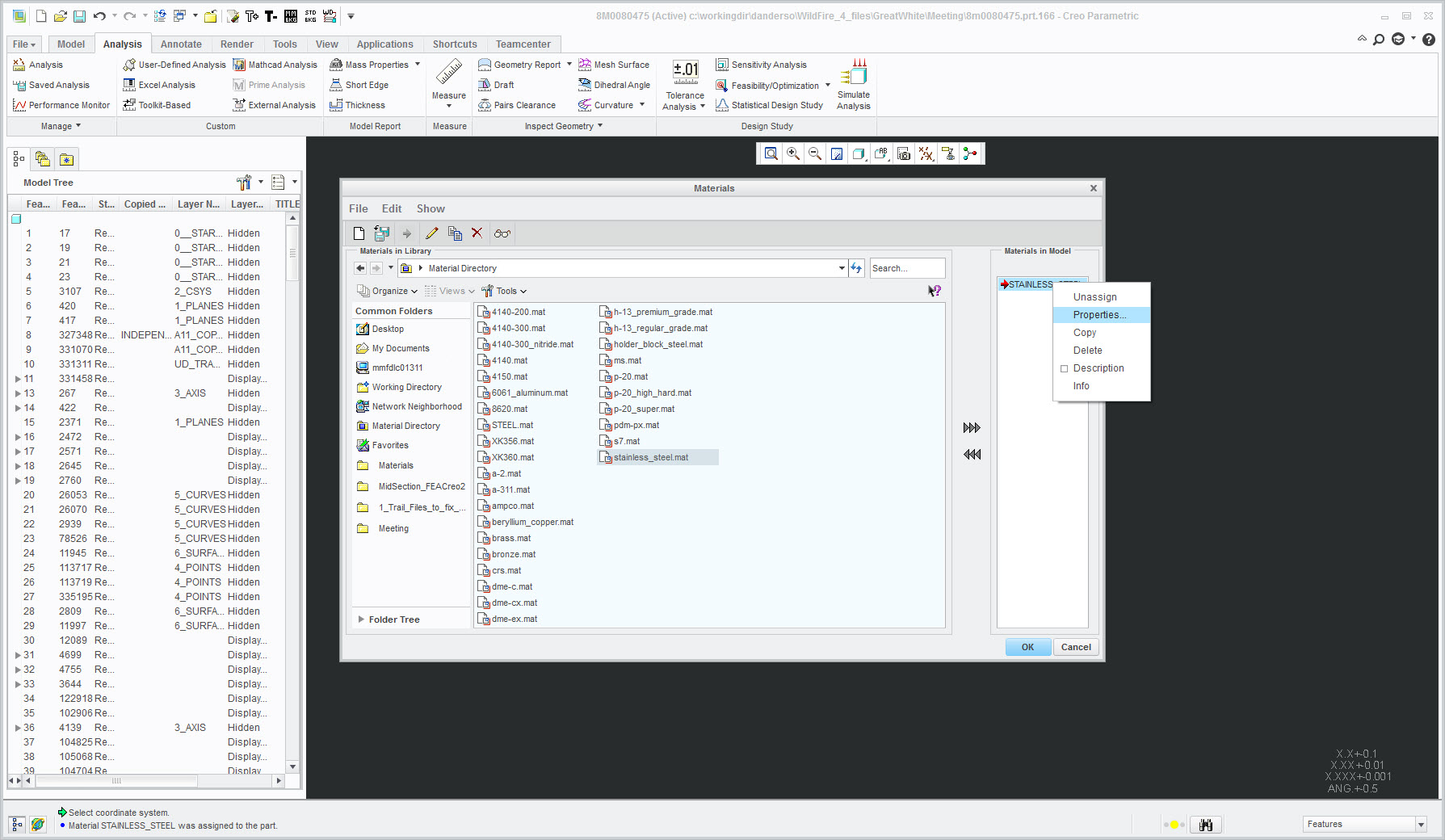Open the Draft analysis tool
1445x840 pixels.
(496, 85)
